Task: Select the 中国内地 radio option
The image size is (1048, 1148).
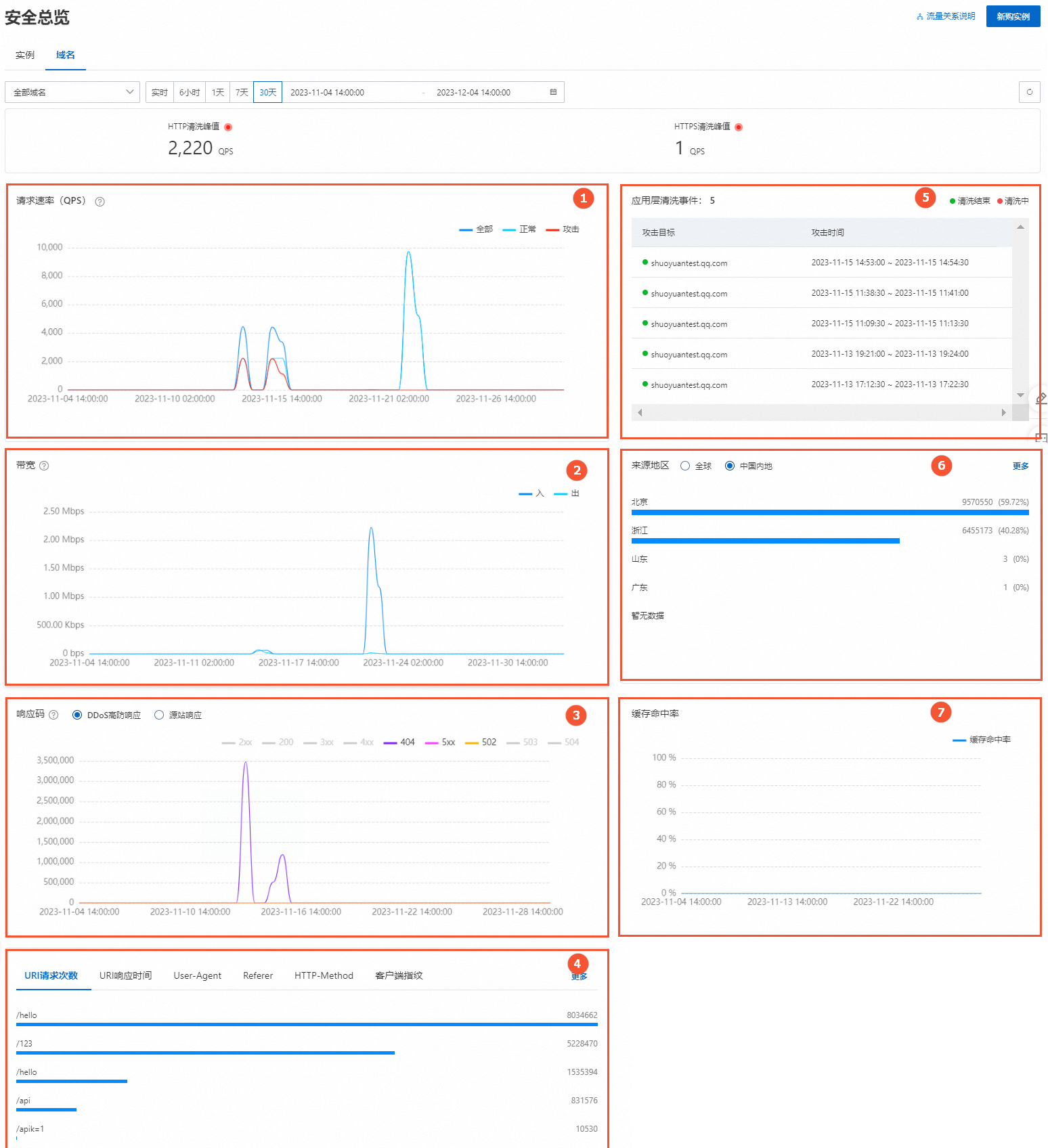Action: click(730, 466)
